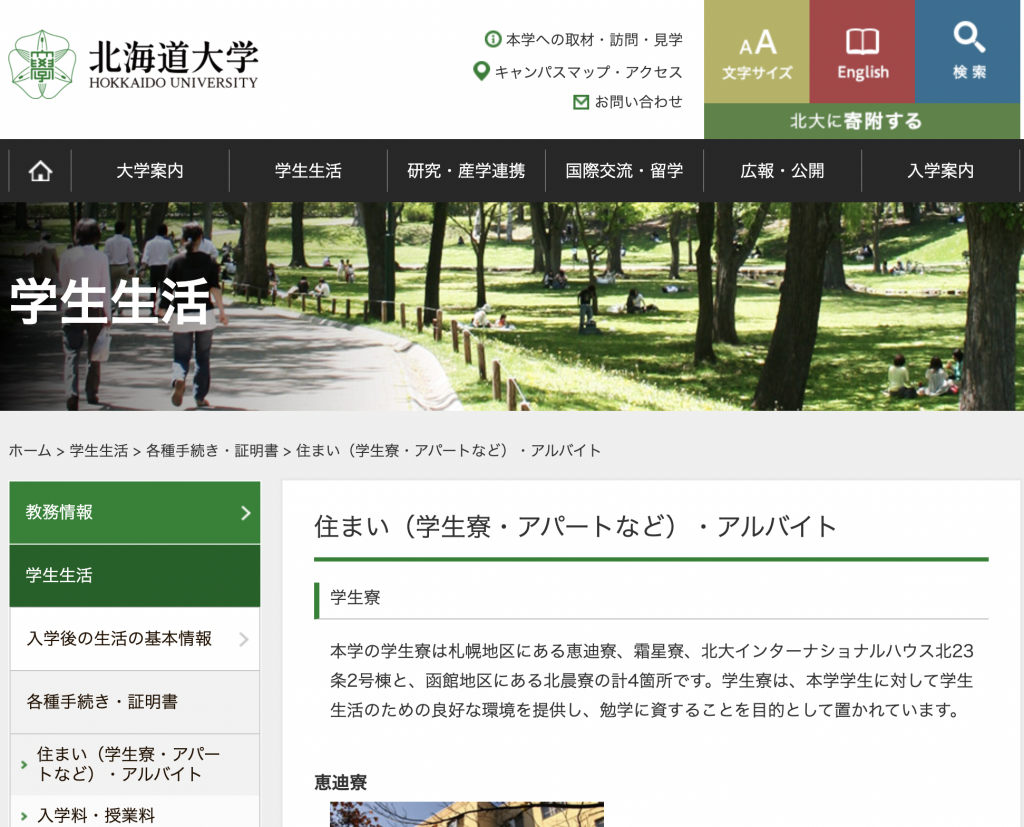Click the 北大に寄附する donation banner

[x=862, y=121]
